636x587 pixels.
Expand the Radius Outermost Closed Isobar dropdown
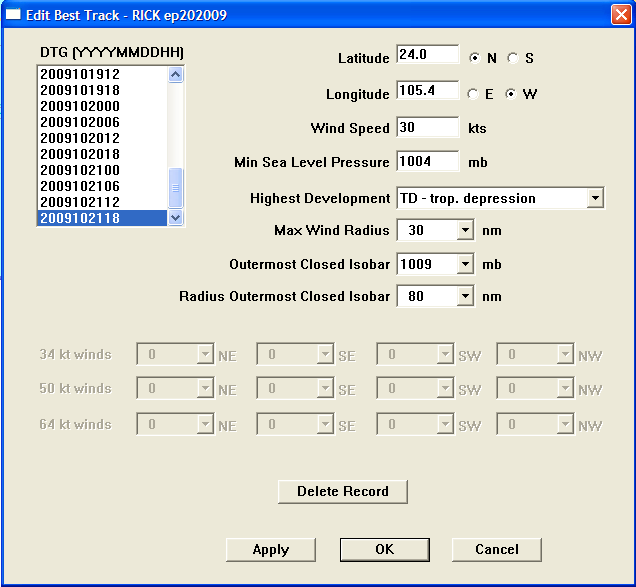click(464, 297)
